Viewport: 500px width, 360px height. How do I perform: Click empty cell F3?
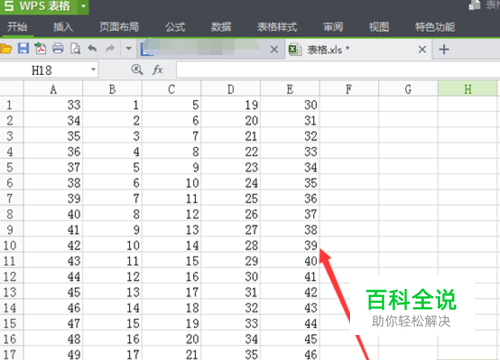pyautogui.click(x=349, y=136)
